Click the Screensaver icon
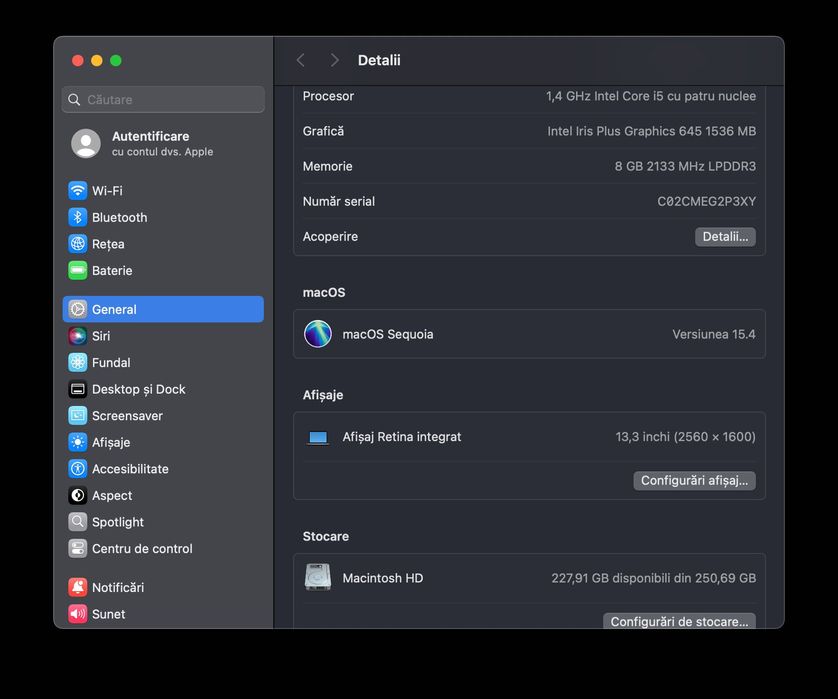This screenshot has width=838, height=699. pyautogui.click(x=77, y=416)
